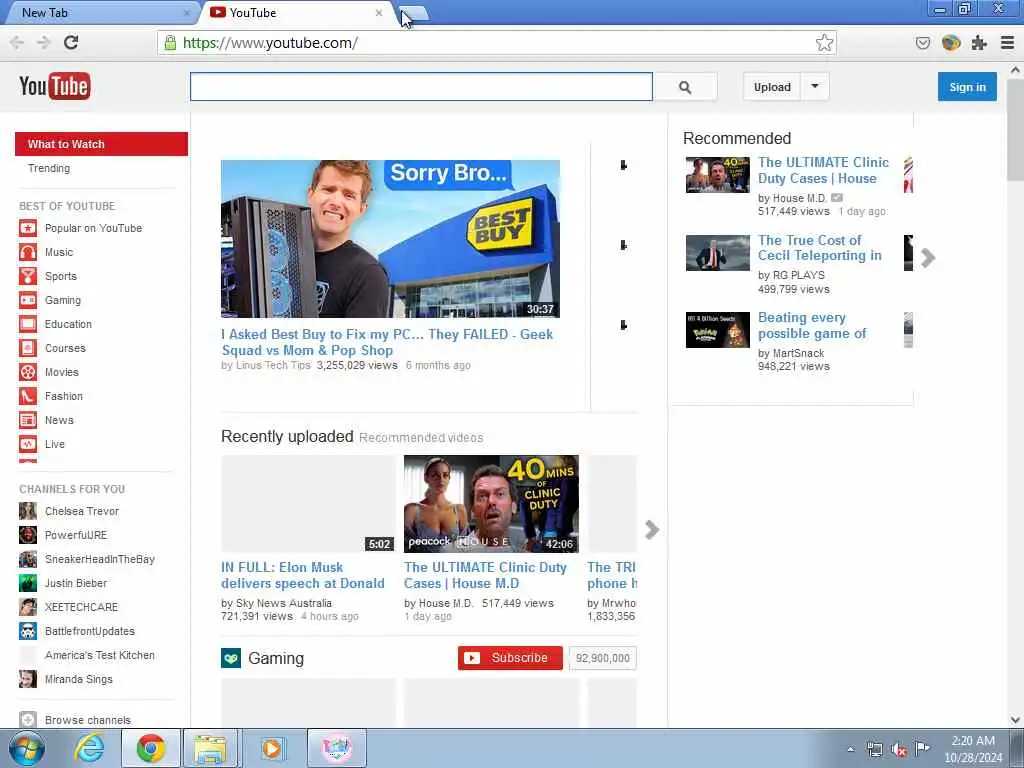Open the News sidebar icon

tap(27, 420)
